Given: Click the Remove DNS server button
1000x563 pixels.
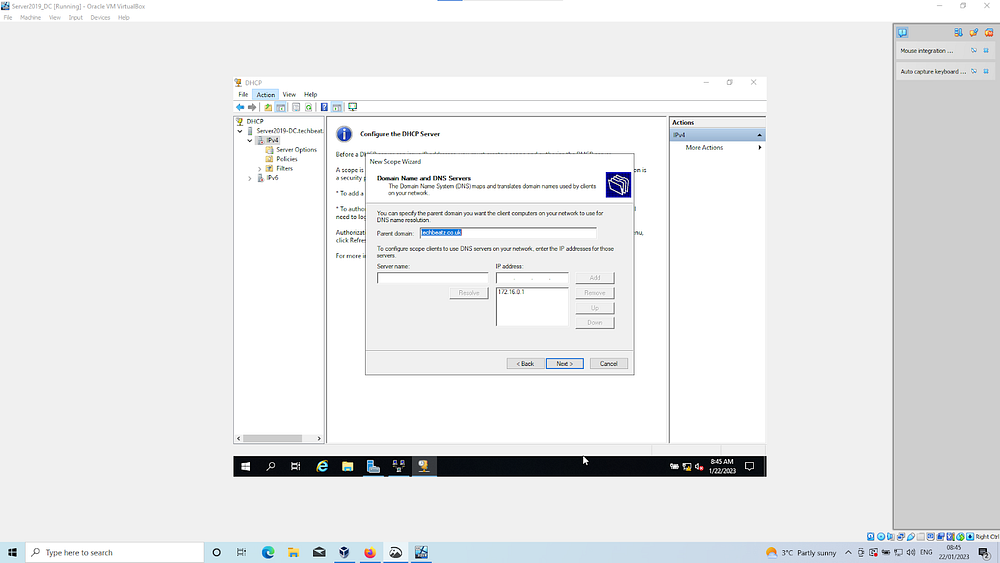Looking at the screenshot, I should coord(594,293).
